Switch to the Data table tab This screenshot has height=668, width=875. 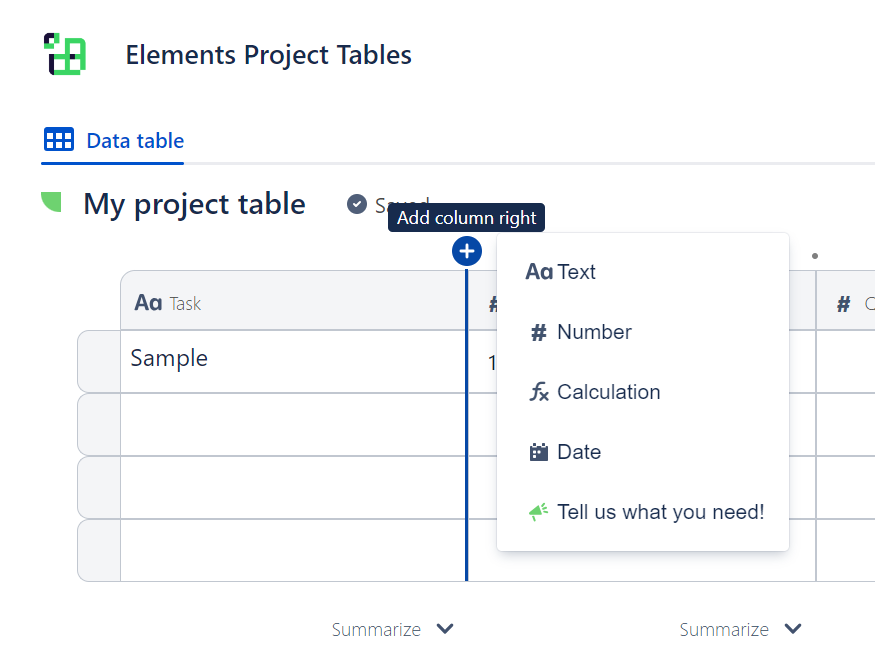click(114, 140)
